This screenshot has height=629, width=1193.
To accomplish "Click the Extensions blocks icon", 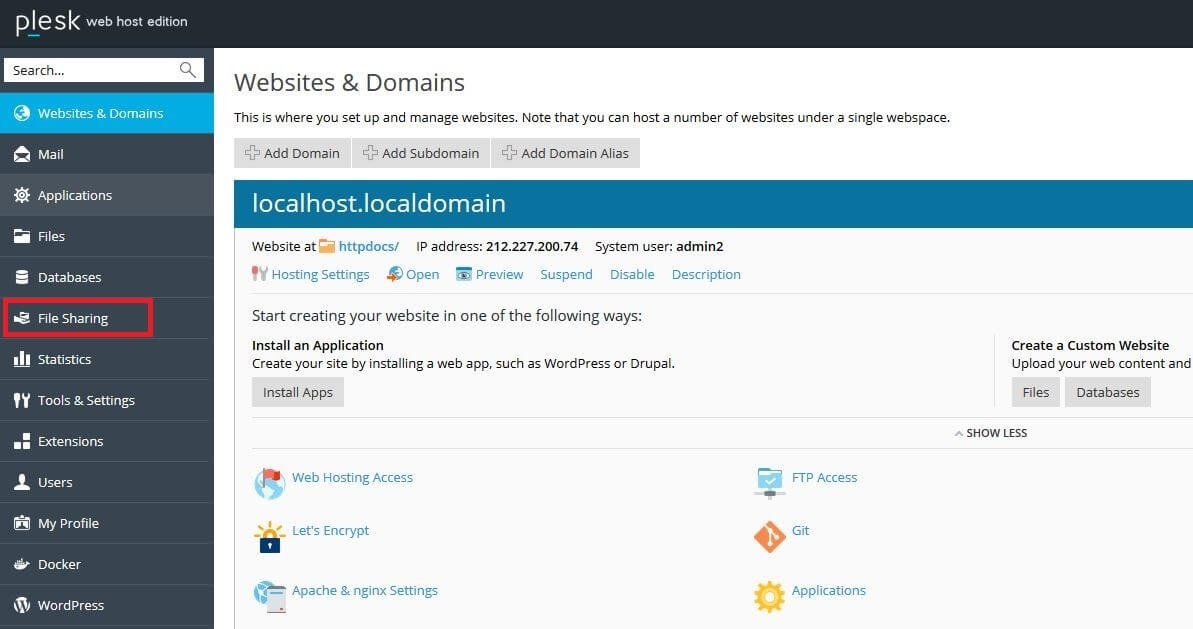I will [x=22, y=441].
